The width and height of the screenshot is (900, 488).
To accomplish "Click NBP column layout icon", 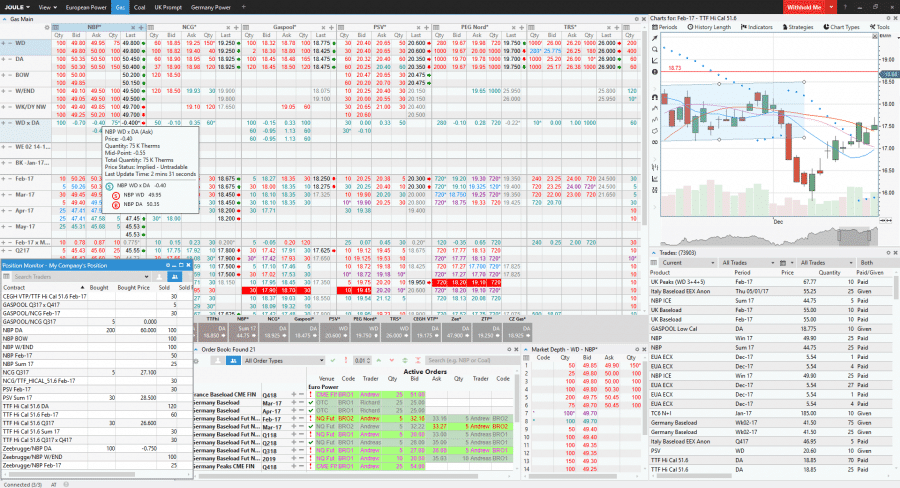I will [56, 28].
